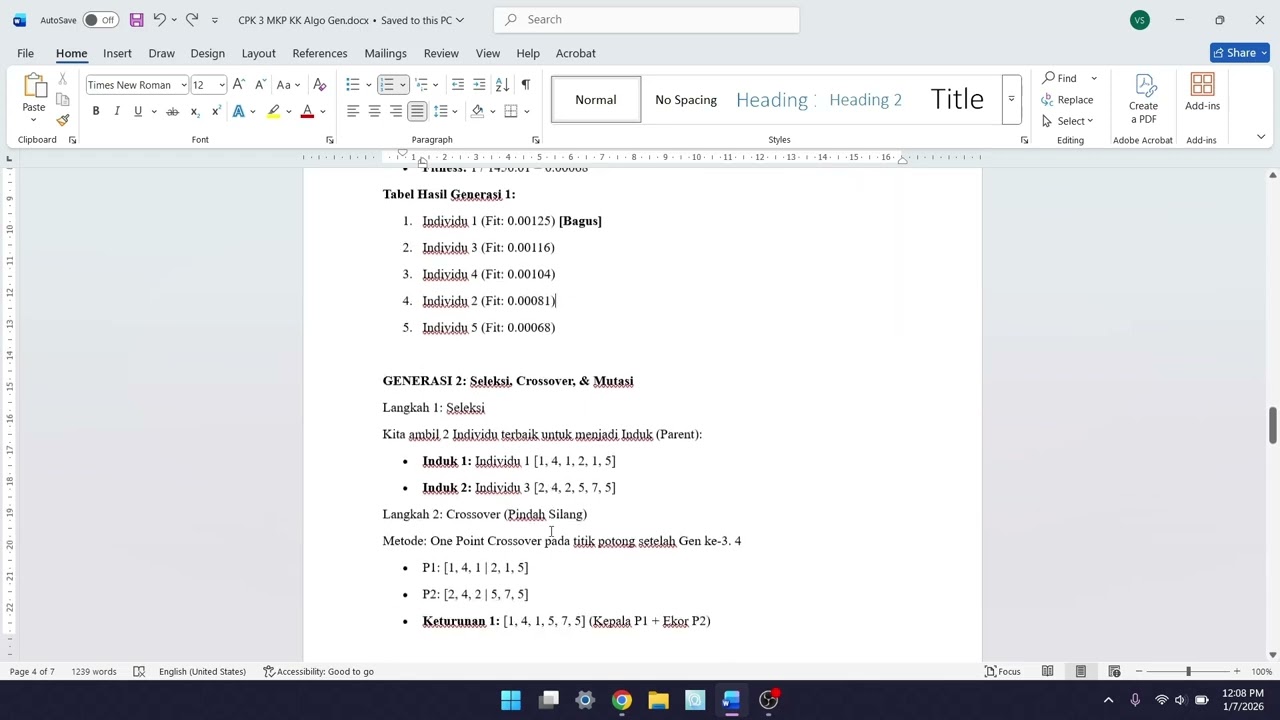Adjust the zoom slider handle
1280x720 pixels.
[1188, 671]
